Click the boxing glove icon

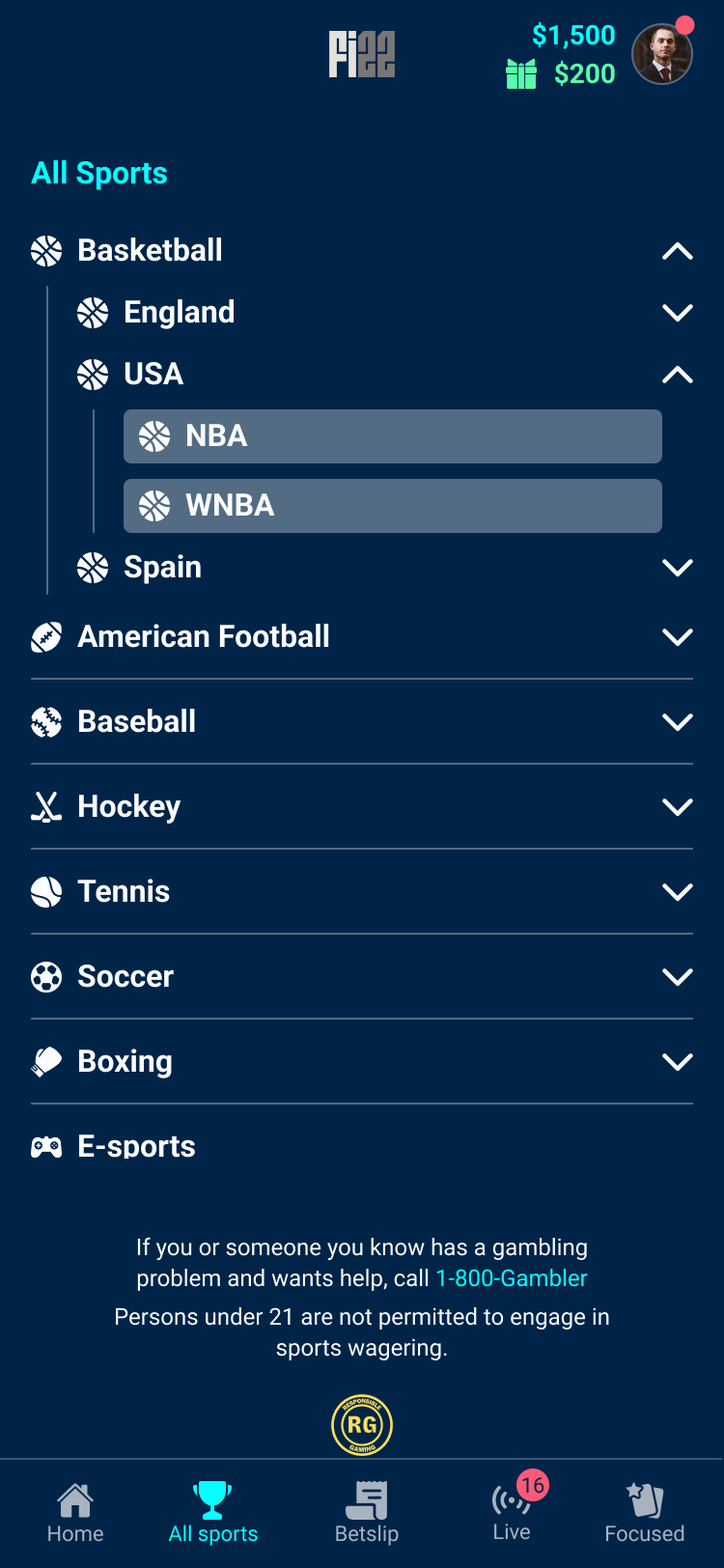pyautogui.click(x=46, y=1061)
